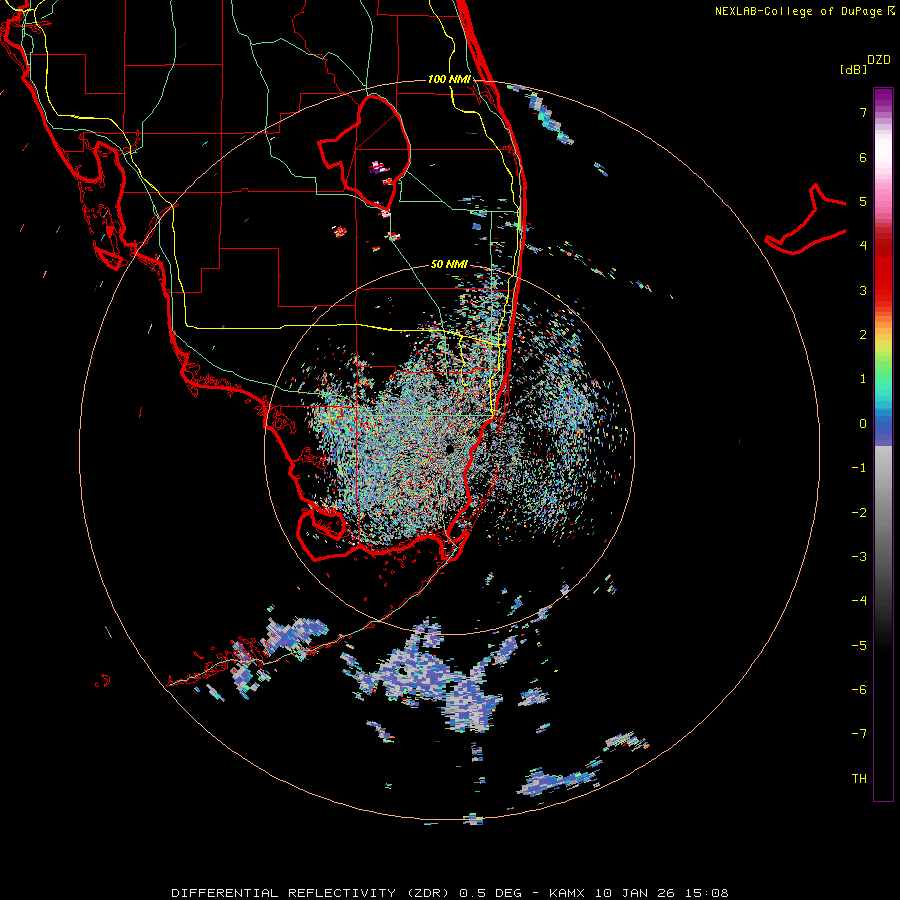
Task: Click the -1 value on color scale
Action: (859, 468)
